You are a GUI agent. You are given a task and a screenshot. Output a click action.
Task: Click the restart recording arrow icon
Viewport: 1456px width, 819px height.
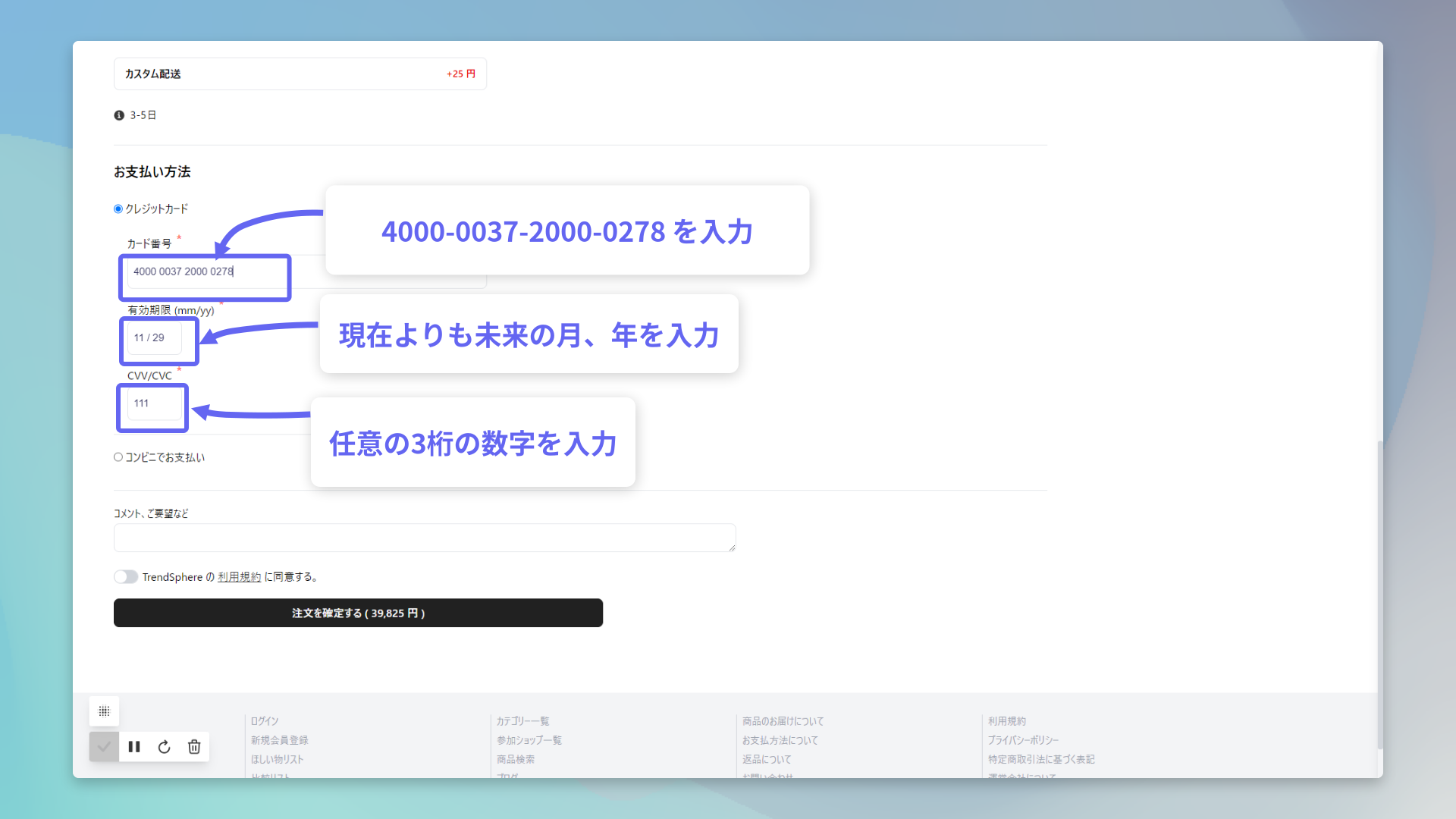click(164, 747)
